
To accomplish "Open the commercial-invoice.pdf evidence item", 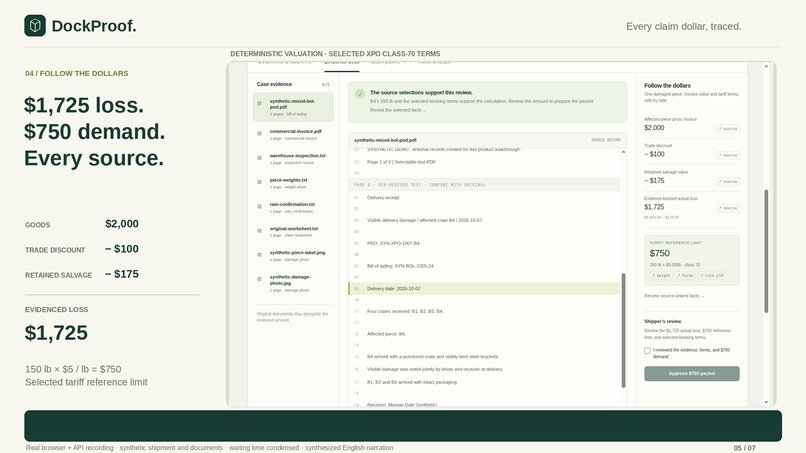I will (x=293, y=134).
